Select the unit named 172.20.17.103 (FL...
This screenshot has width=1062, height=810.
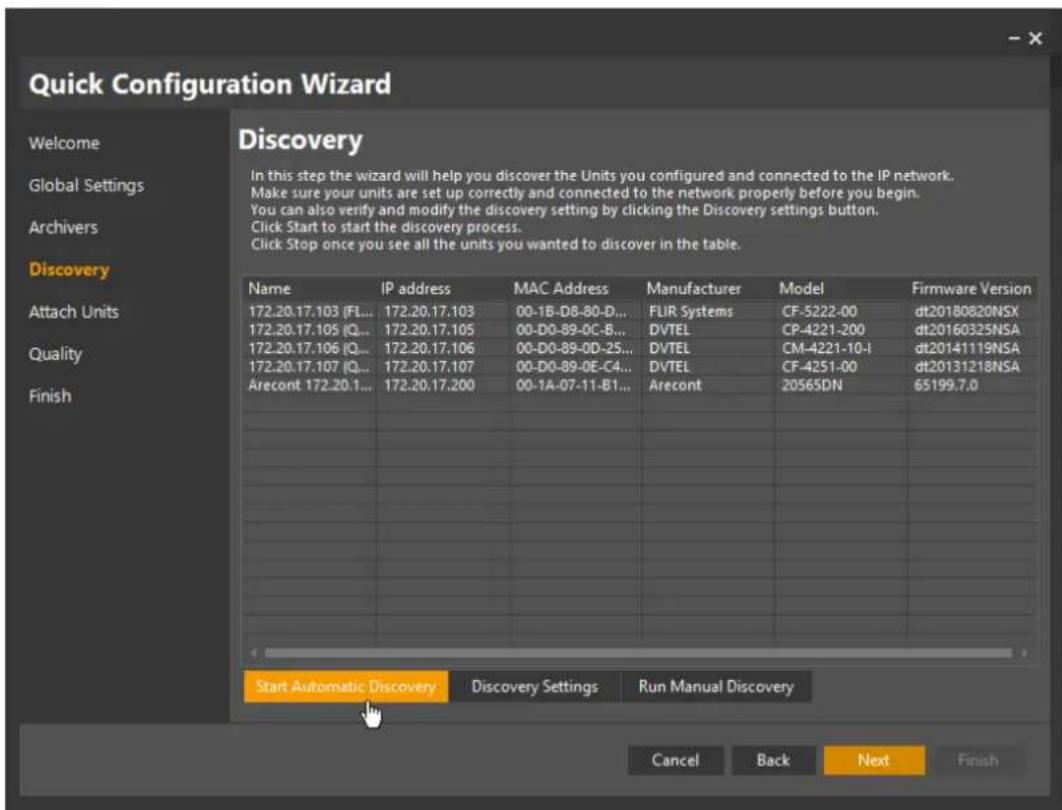[x=310, y=312]
